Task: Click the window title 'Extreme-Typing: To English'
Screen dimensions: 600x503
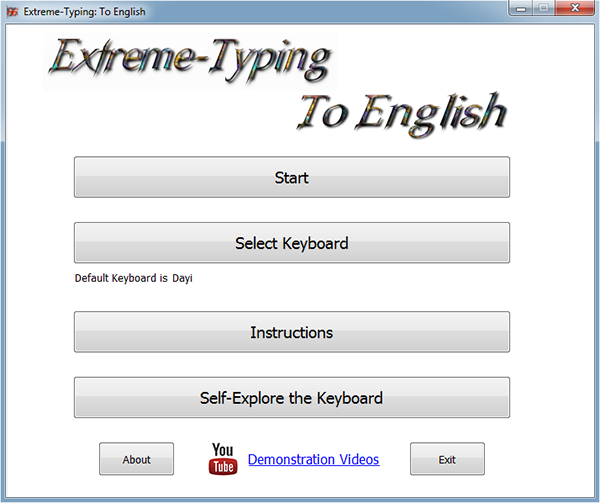Action: pyautogui.click(x=85, y=12)
